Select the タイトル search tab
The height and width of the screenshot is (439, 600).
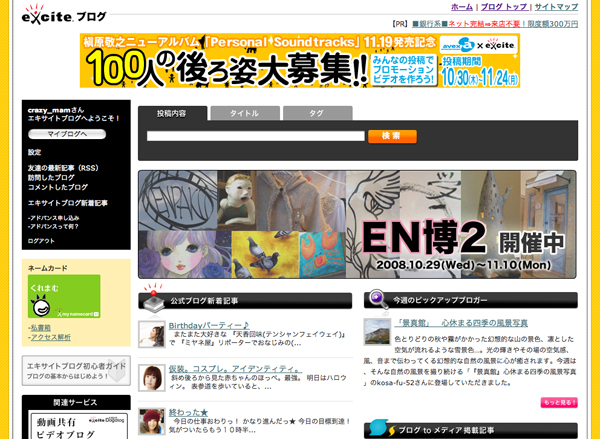(x=245, y=113)
